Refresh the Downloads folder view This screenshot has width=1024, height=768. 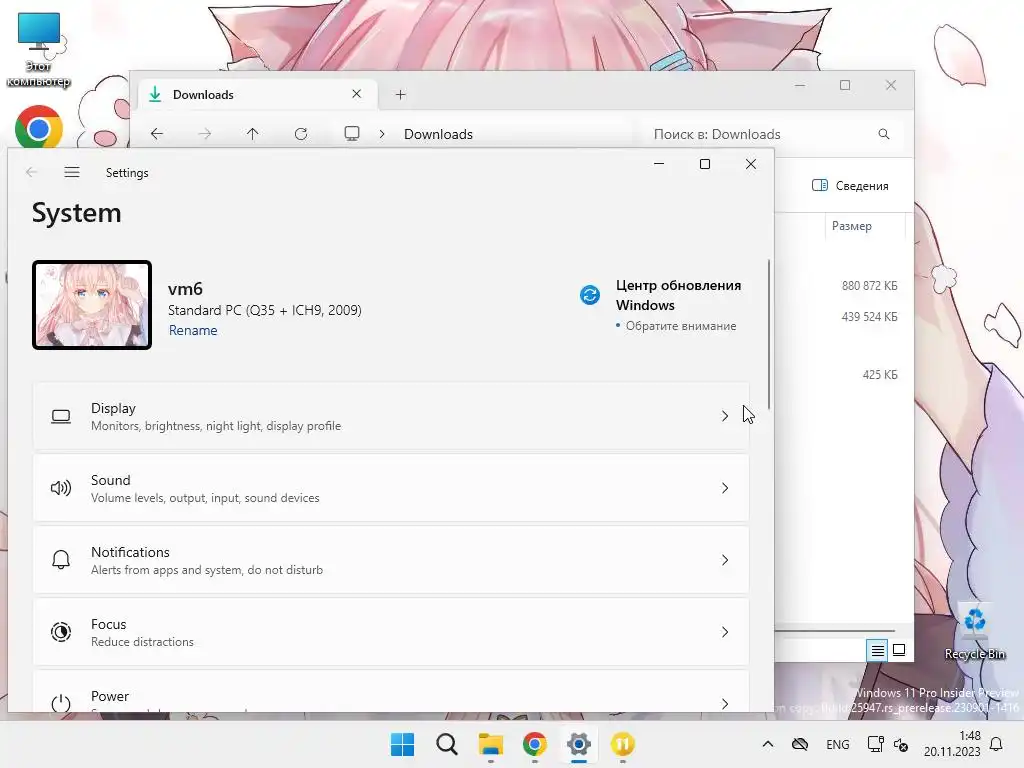click(301, 134)
